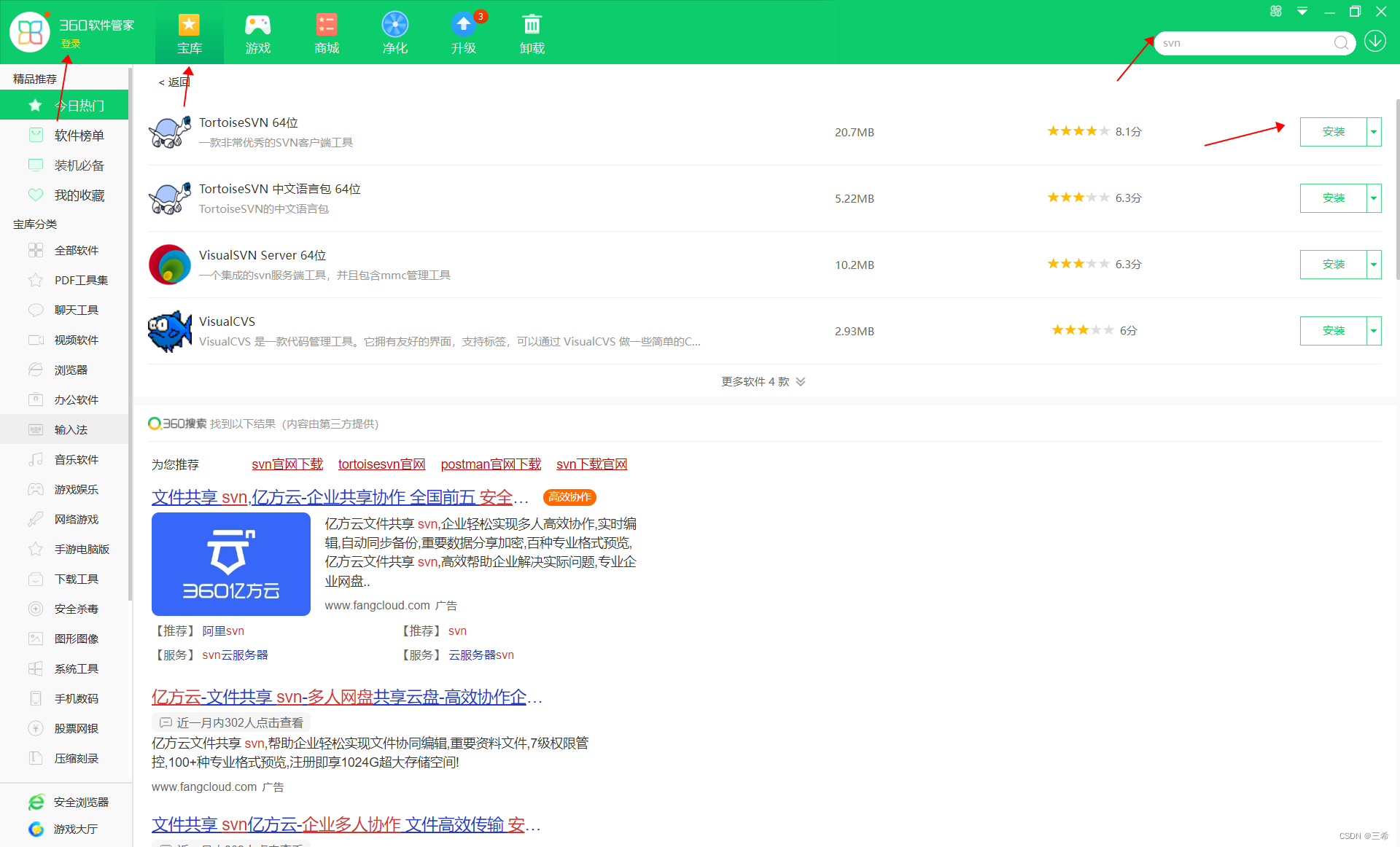
Task: Go back with 返回 link
Action: pos(174,82)
